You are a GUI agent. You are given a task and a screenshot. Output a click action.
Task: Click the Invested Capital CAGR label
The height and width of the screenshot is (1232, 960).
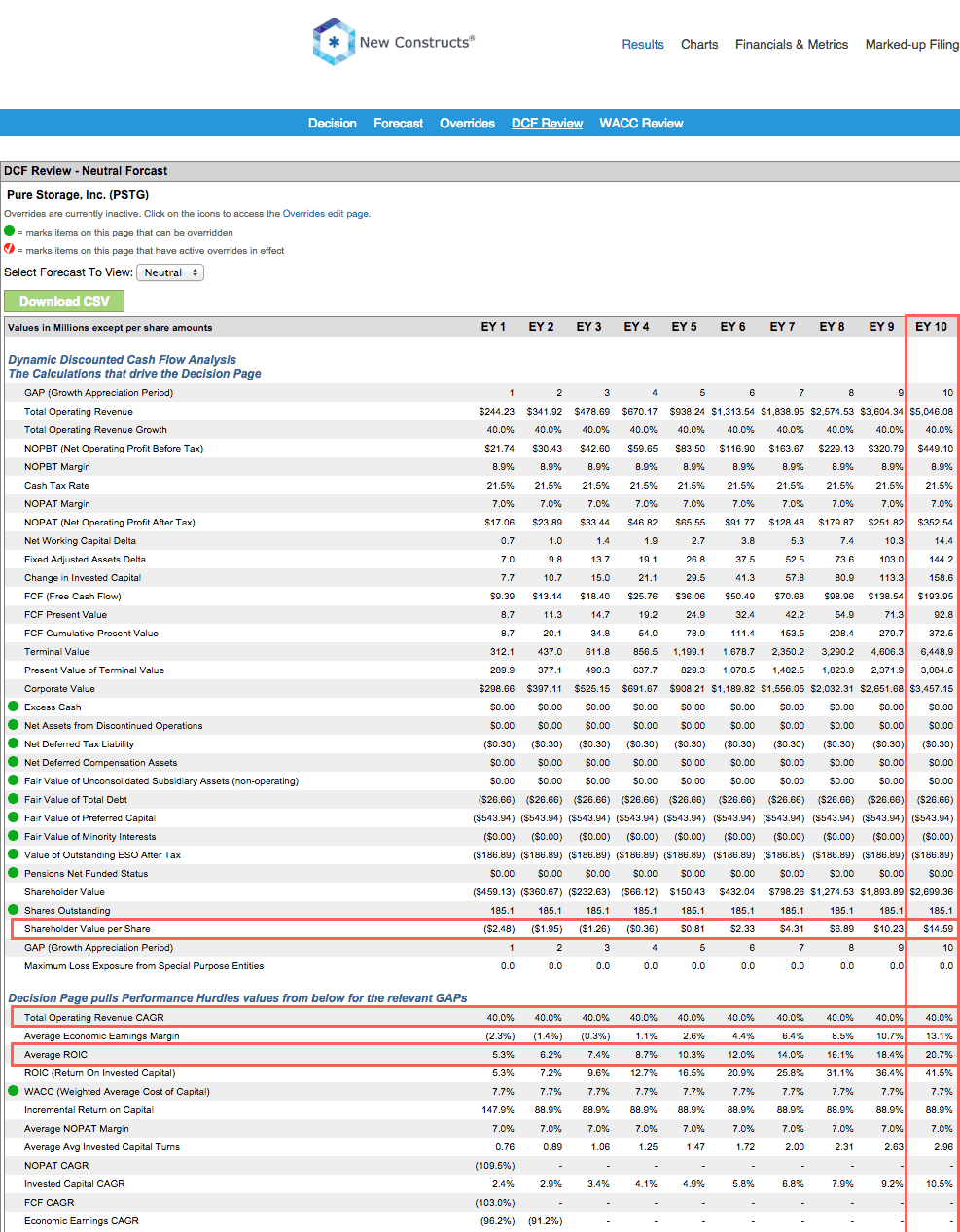click(x=75, y=1183)
